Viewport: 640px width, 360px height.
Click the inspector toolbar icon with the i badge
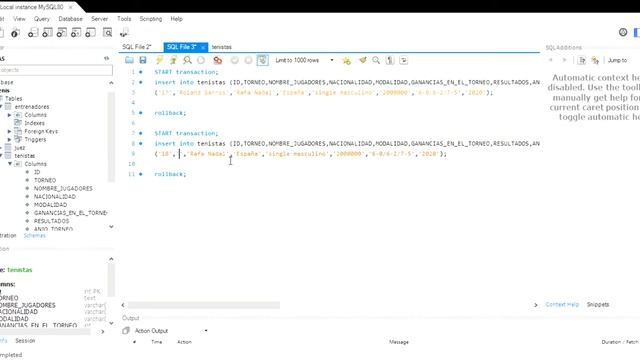[16, 33]
